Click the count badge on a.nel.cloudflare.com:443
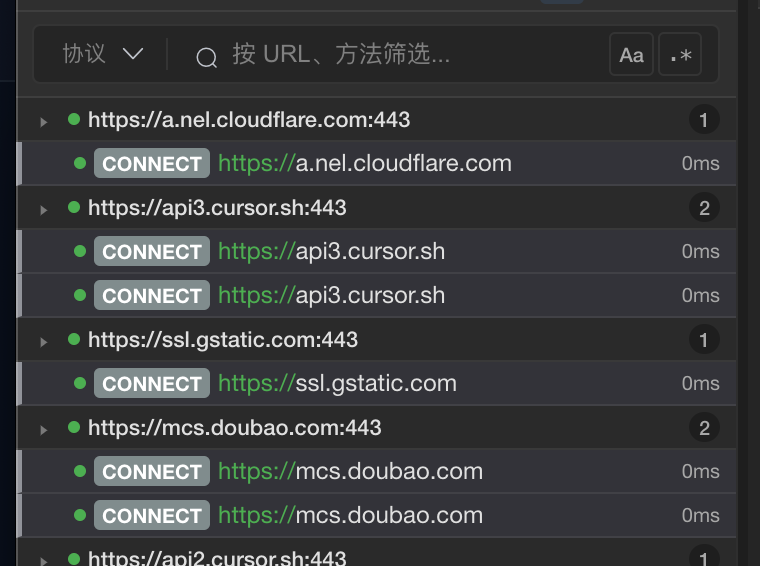Image resolution: width=760 pixels, height=566 pixels. coord(704,120)
